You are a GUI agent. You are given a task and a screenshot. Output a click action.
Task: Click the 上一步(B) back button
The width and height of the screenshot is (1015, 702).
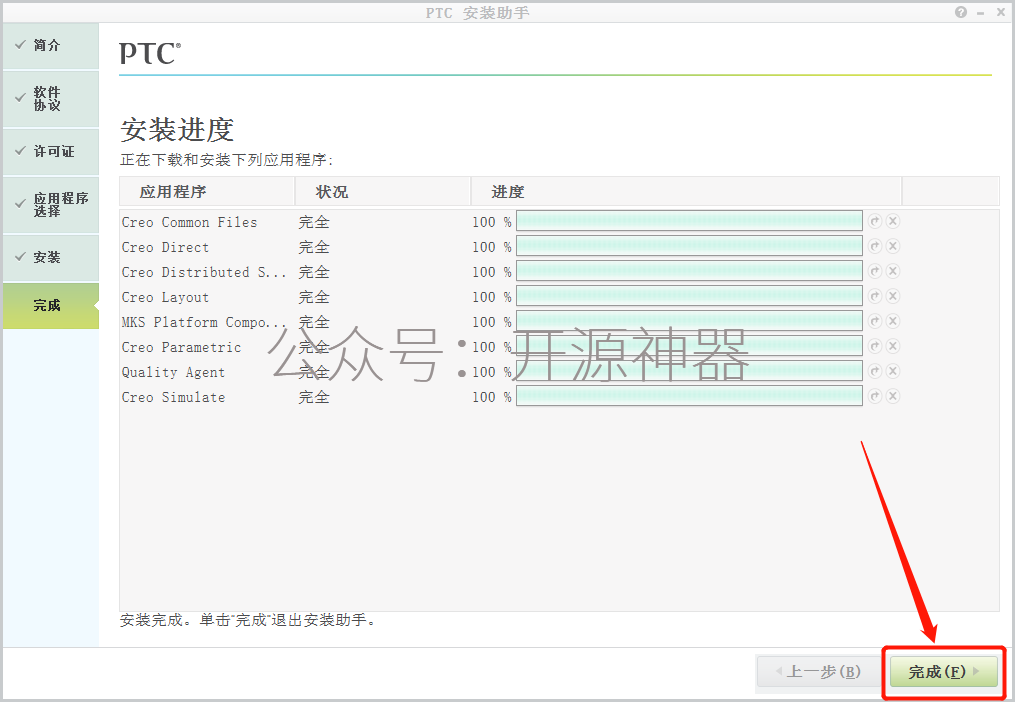tap(818, 672)
